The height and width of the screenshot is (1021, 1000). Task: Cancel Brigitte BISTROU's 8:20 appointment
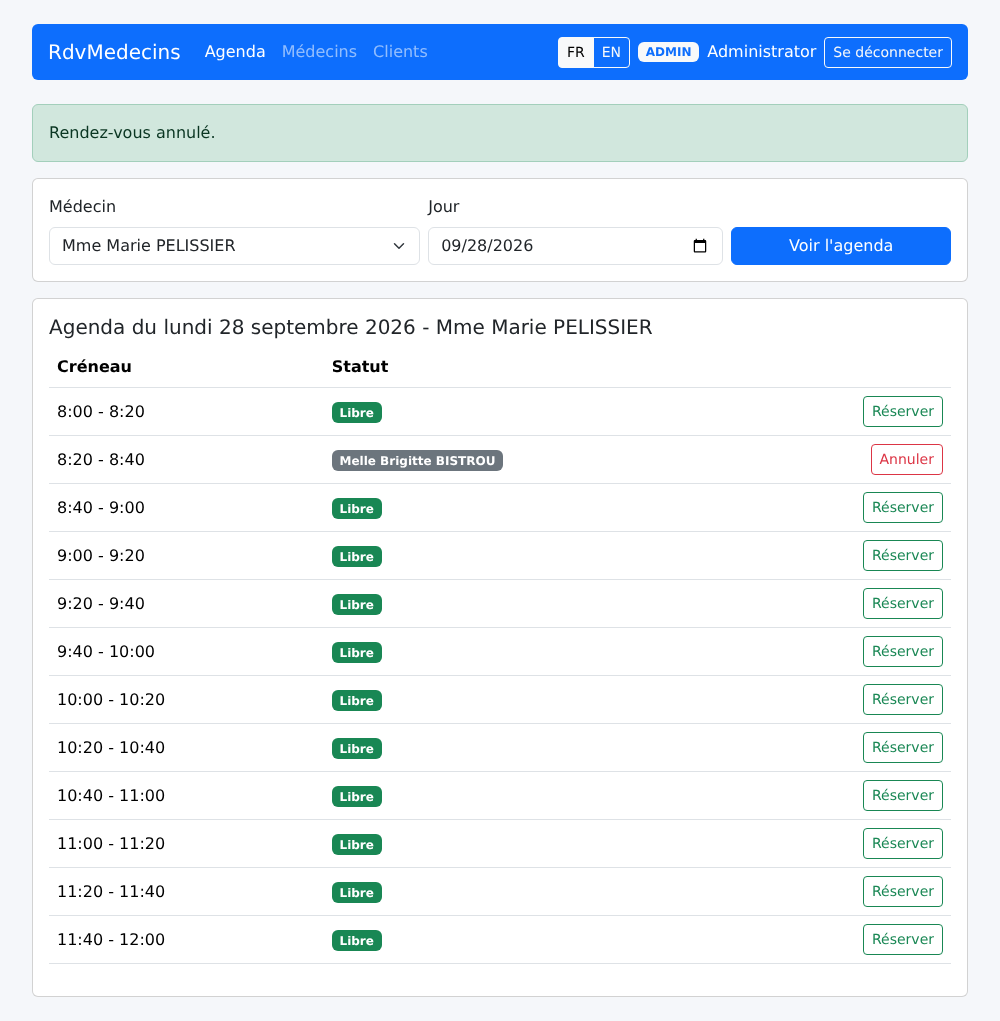point(907,460)
